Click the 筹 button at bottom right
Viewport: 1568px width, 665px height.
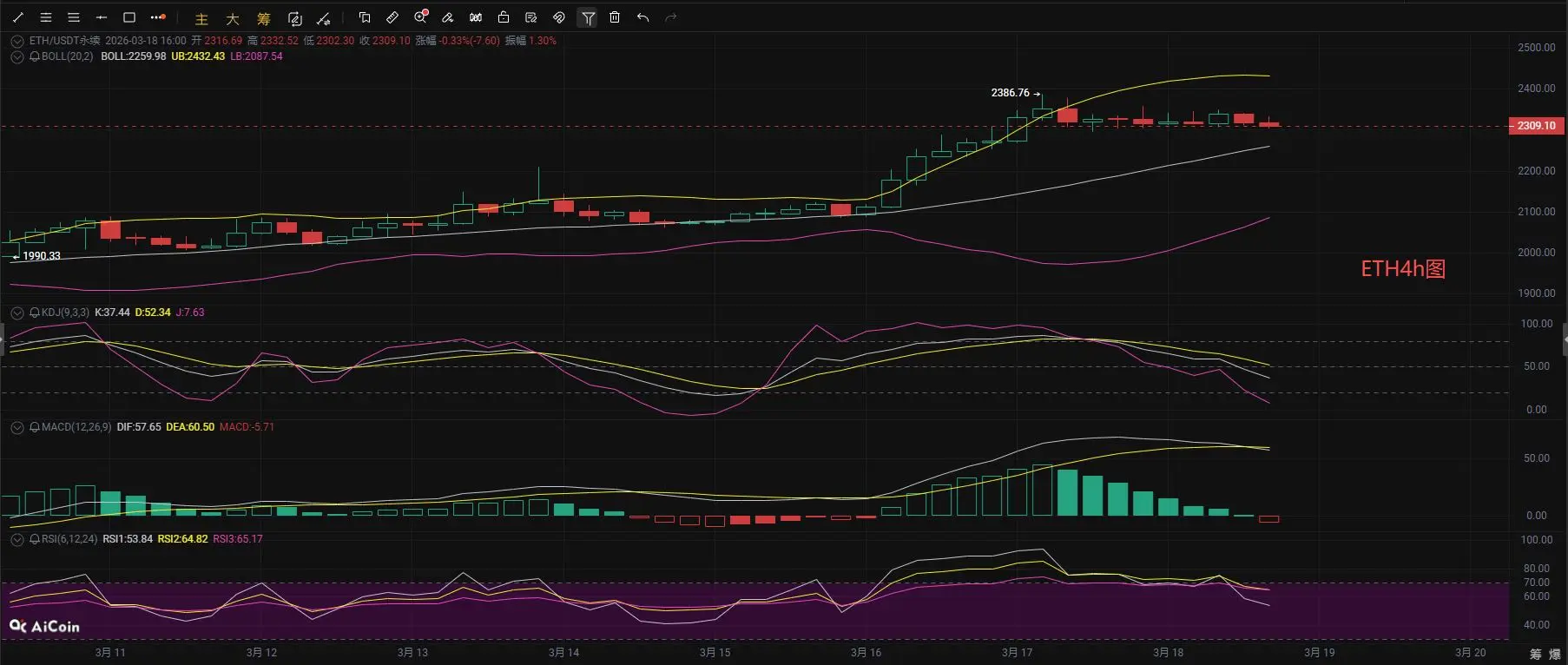click(1535, 654)
